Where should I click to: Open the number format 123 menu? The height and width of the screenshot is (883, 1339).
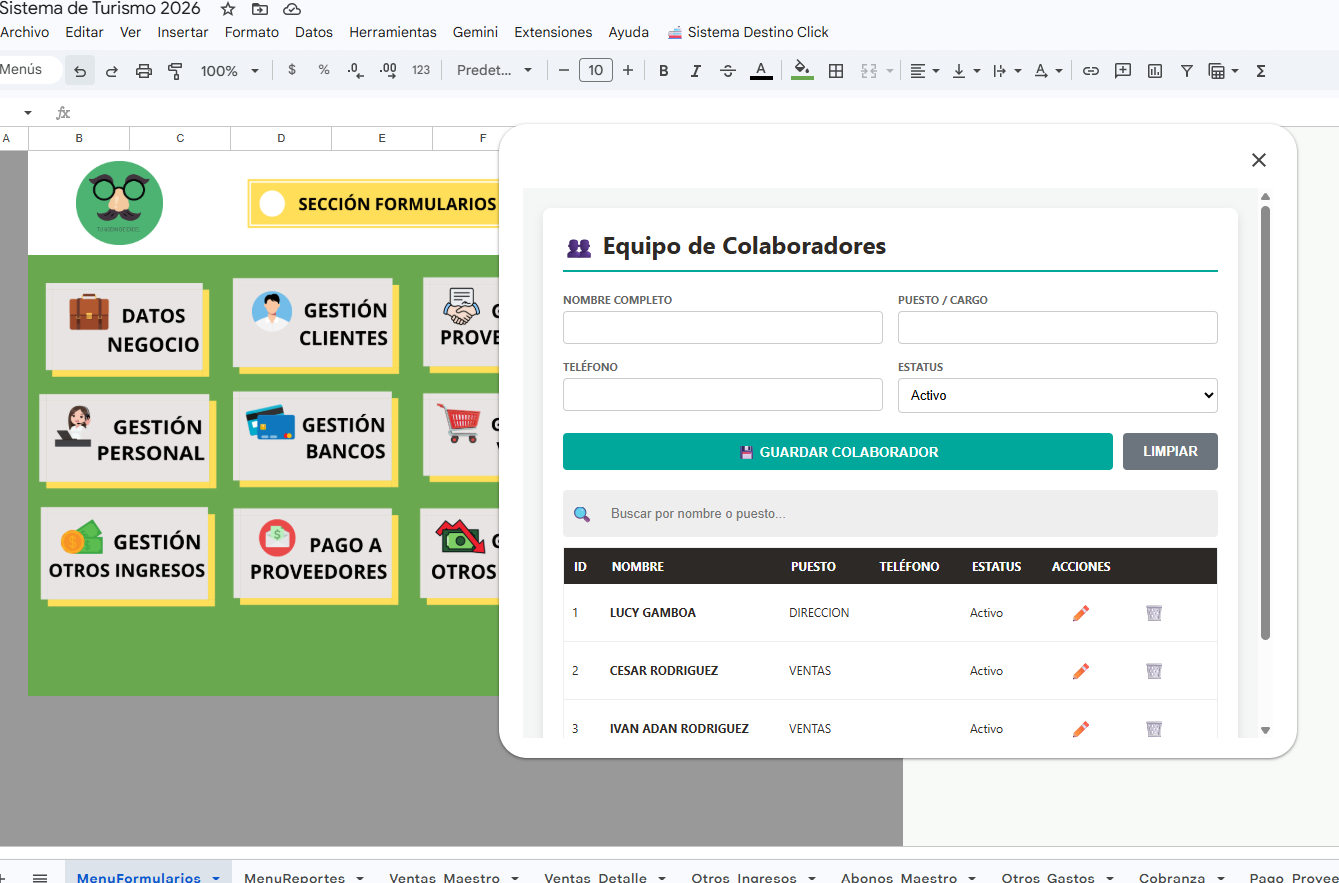click(421, 70)
